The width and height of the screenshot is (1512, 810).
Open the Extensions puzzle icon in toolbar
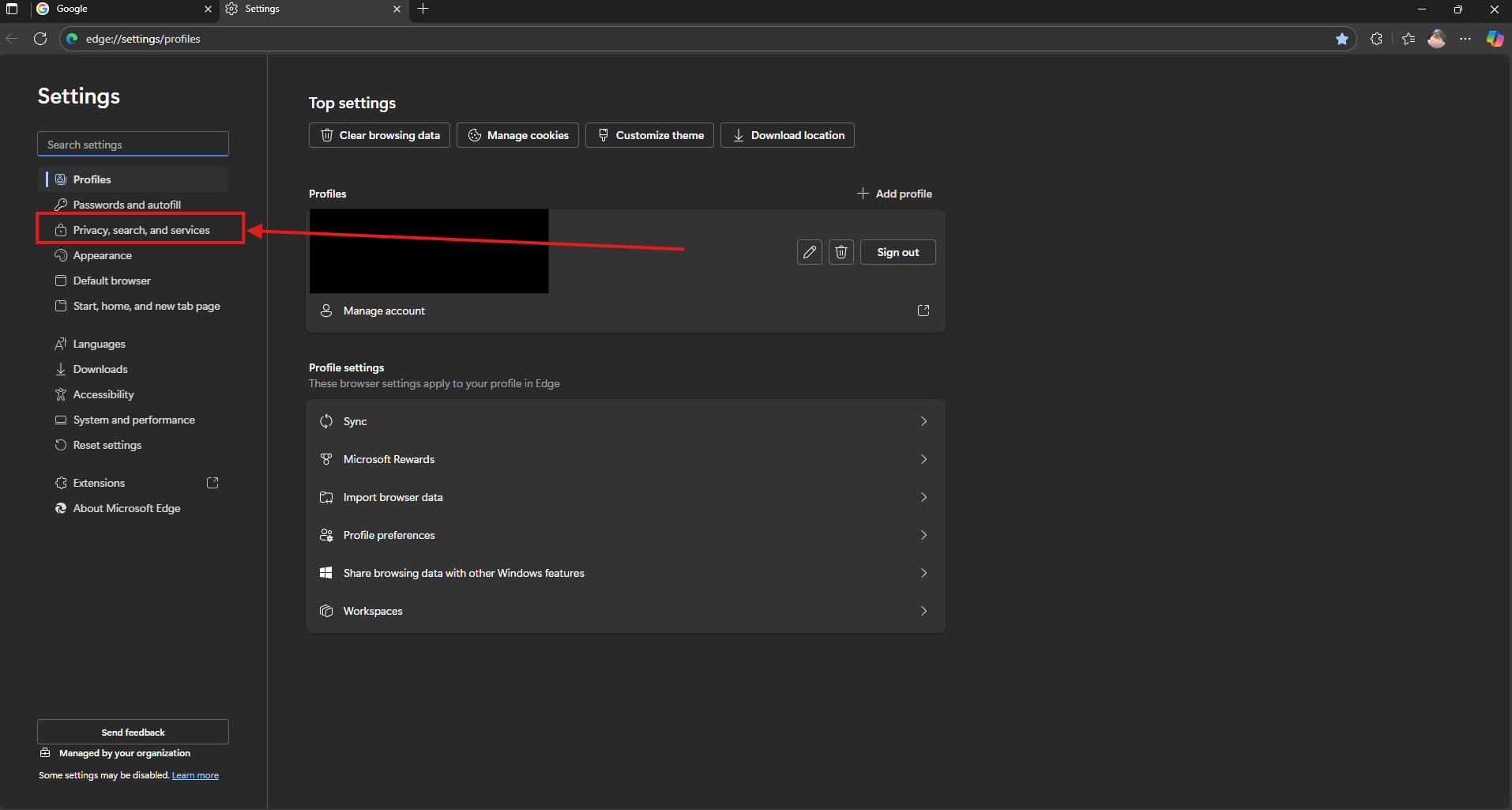(1376, 39)
